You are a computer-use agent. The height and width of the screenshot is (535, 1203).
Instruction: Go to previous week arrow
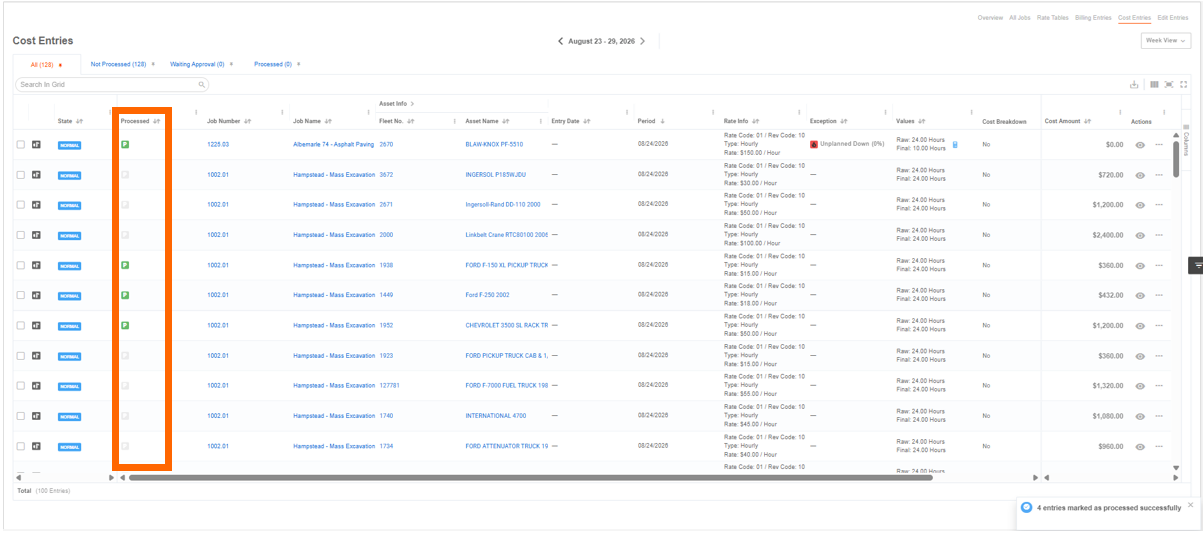point(560,41)
